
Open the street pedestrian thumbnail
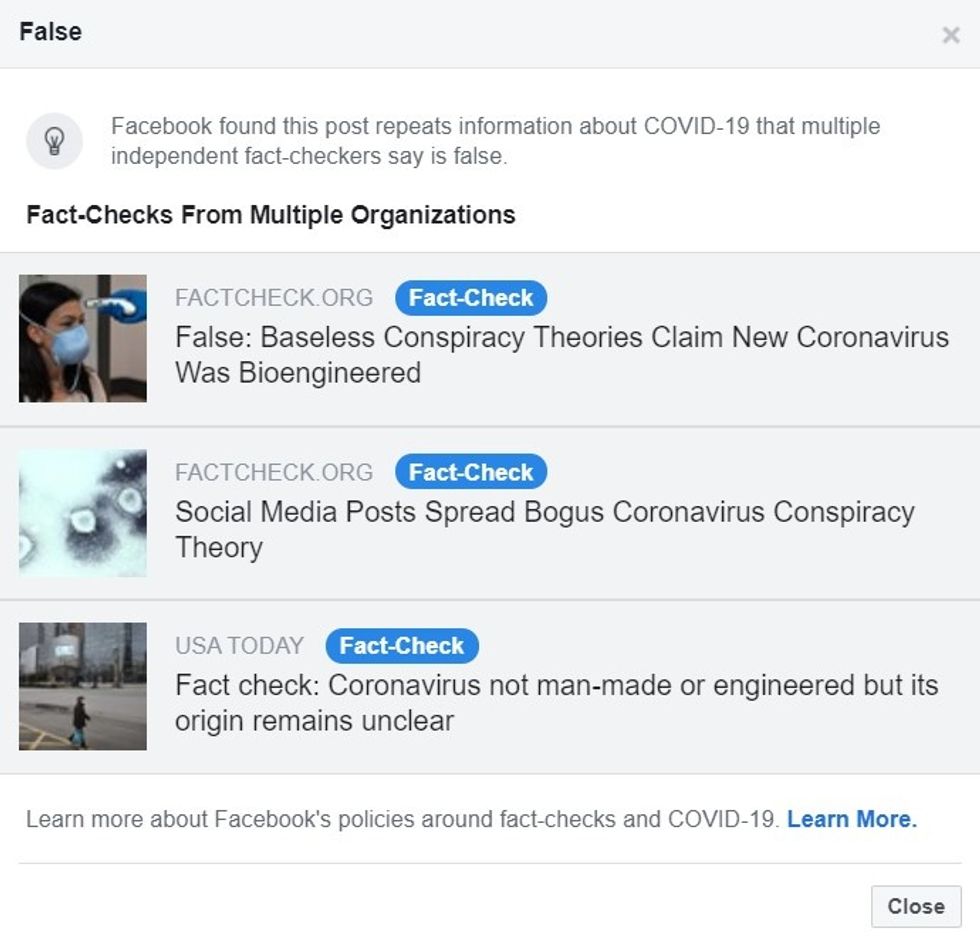click(82, 686)
